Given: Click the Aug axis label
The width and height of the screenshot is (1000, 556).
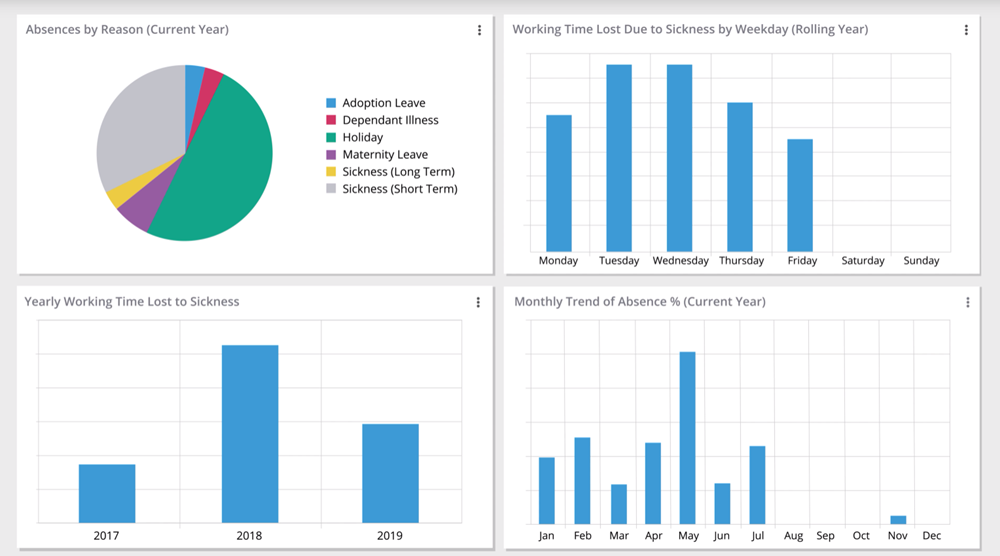Looking at the screenshot, I should [793, 536].
